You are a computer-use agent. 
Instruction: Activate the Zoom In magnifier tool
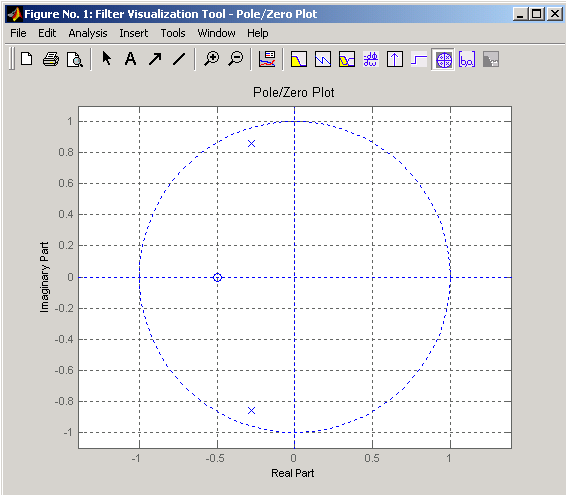(212, 59)
